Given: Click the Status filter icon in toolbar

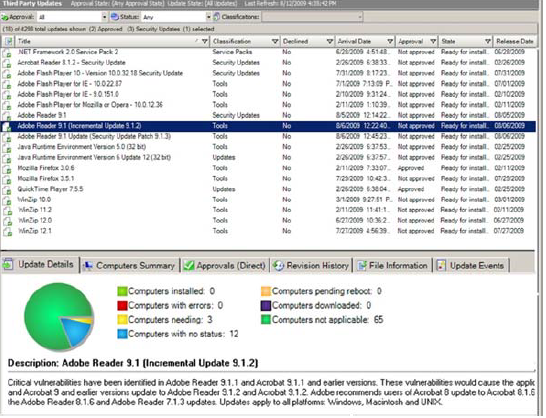Looking at the screenshot, I should [x=115, y=17].
